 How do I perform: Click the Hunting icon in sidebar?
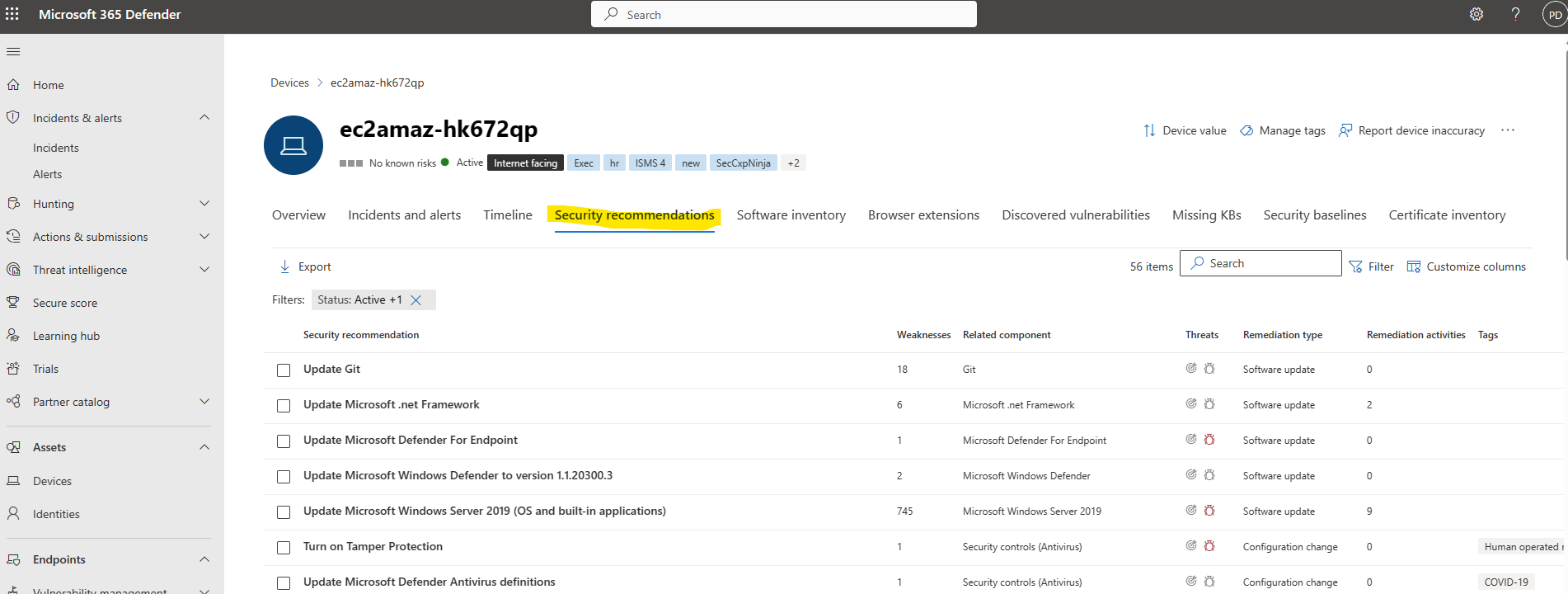13,204
